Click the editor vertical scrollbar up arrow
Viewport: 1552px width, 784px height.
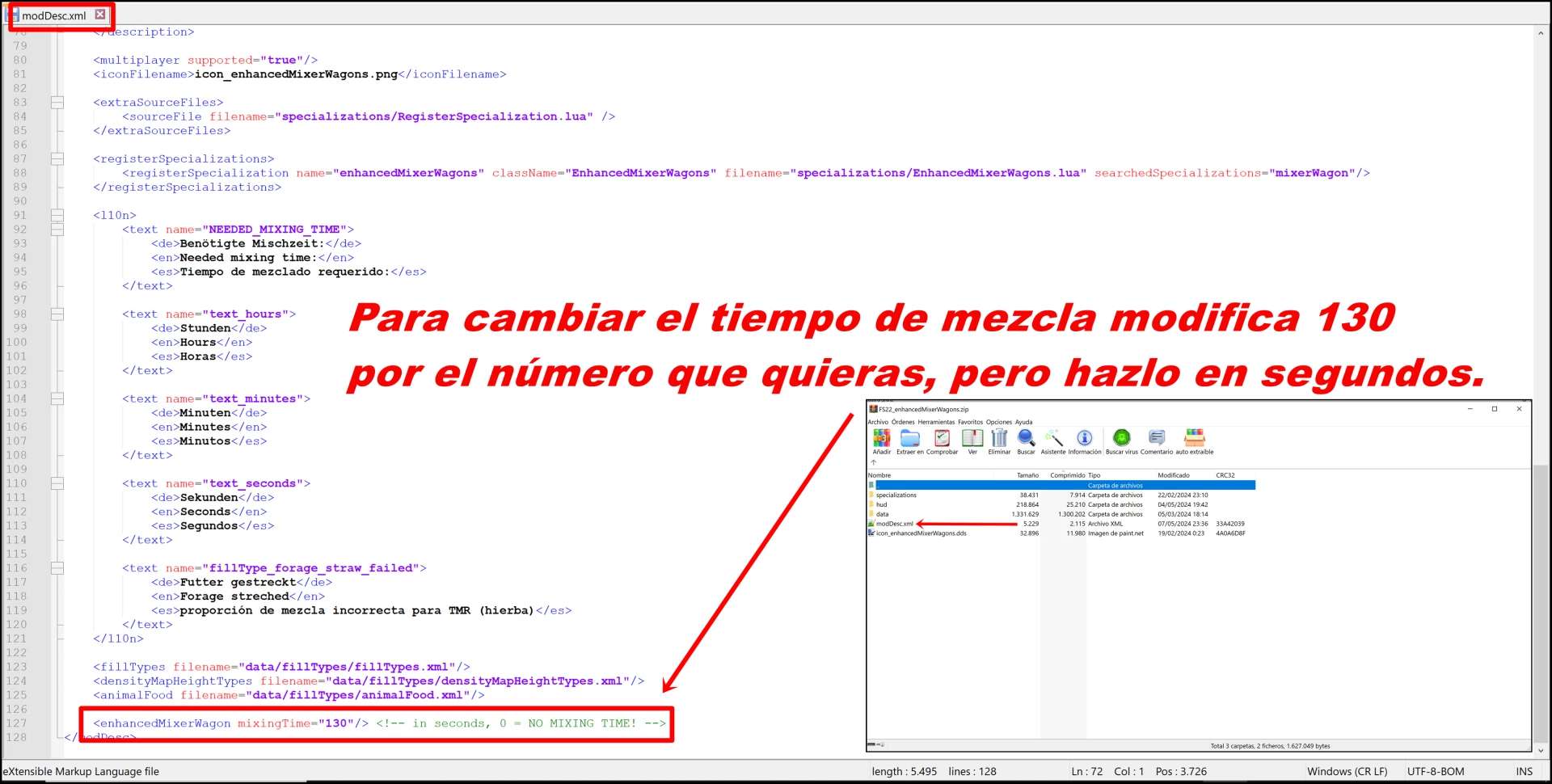(1541, 34)
